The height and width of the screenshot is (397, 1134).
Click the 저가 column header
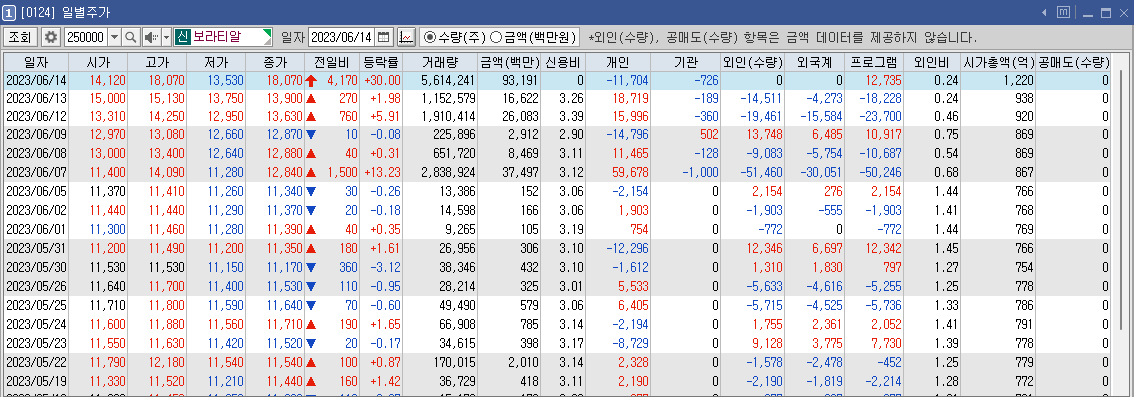pos(216,62)
